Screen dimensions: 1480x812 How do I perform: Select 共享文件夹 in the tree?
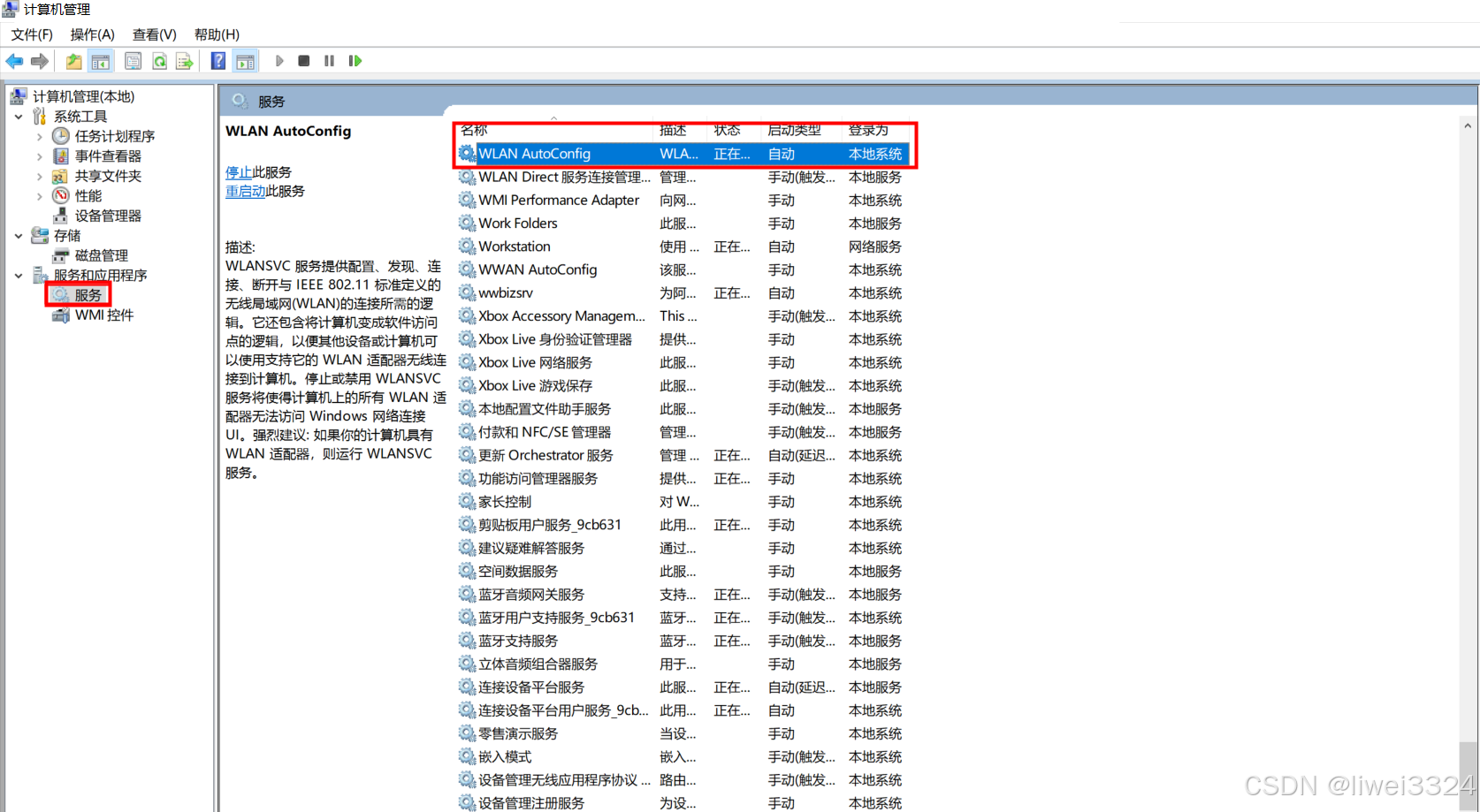pos(108,176)
